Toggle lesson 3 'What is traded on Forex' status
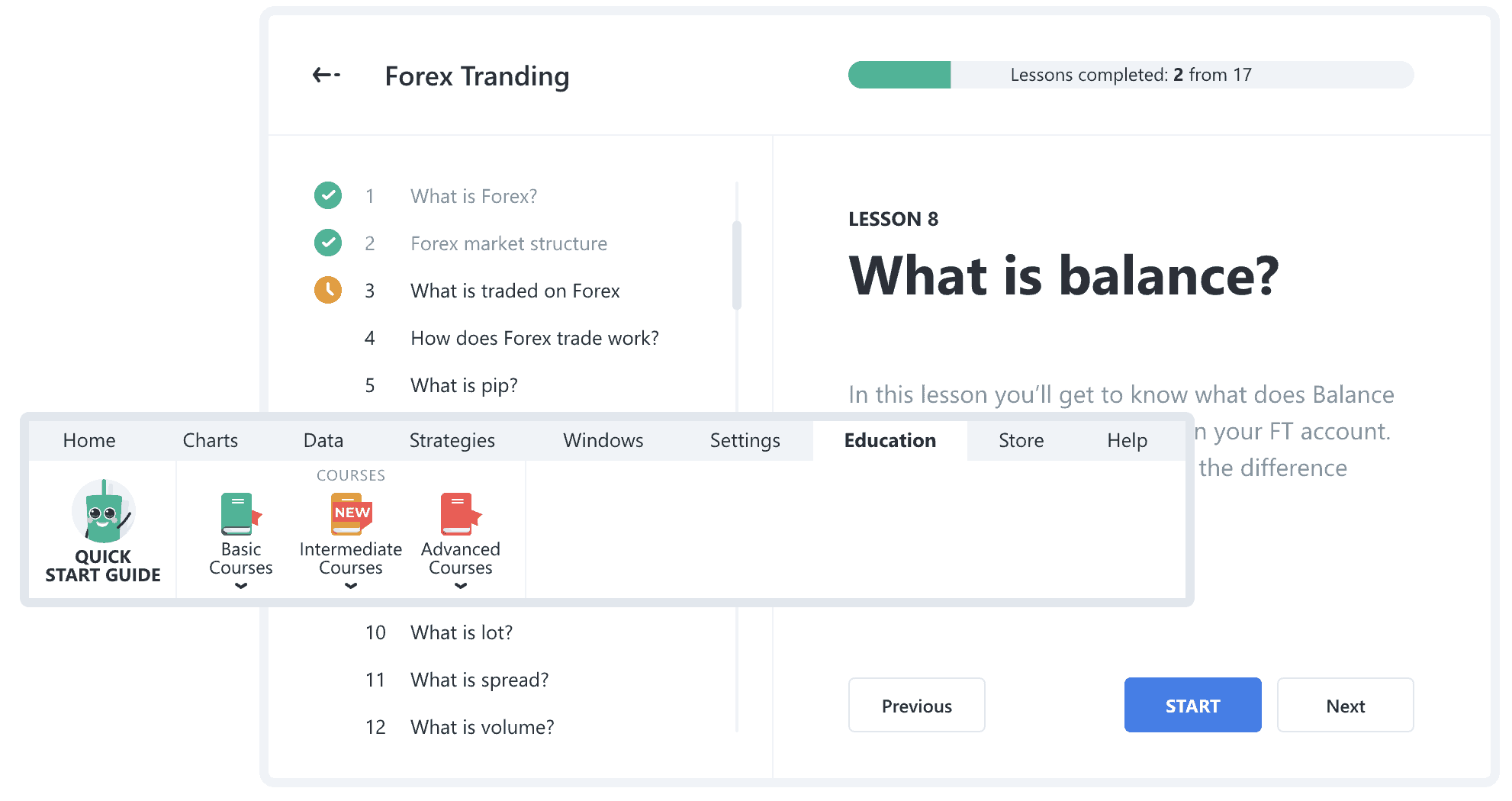Viewport: 1512px width, 801px height. pos(327,291)
